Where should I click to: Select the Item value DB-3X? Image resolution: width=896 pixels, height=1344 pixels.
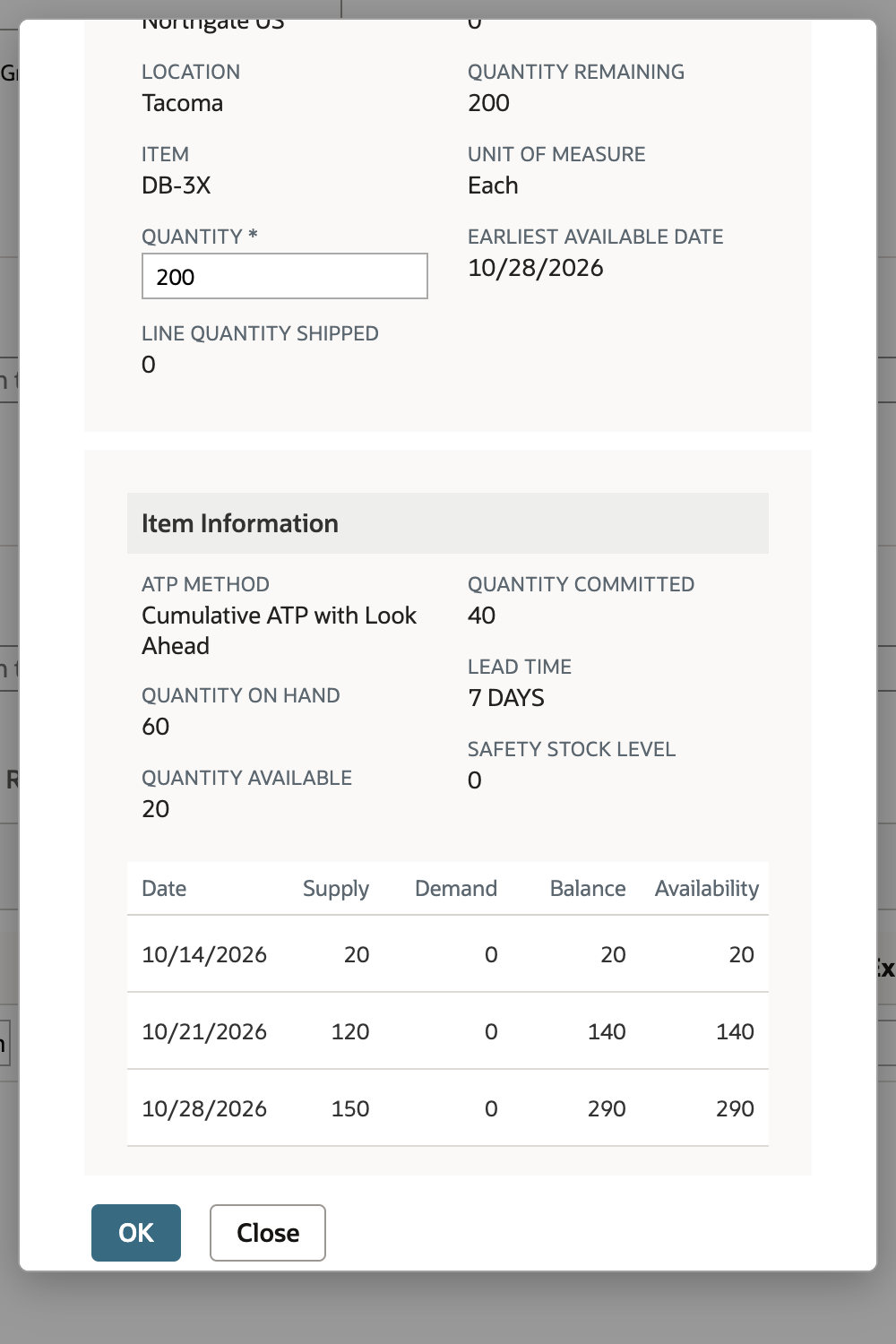[x=177, y=185]
